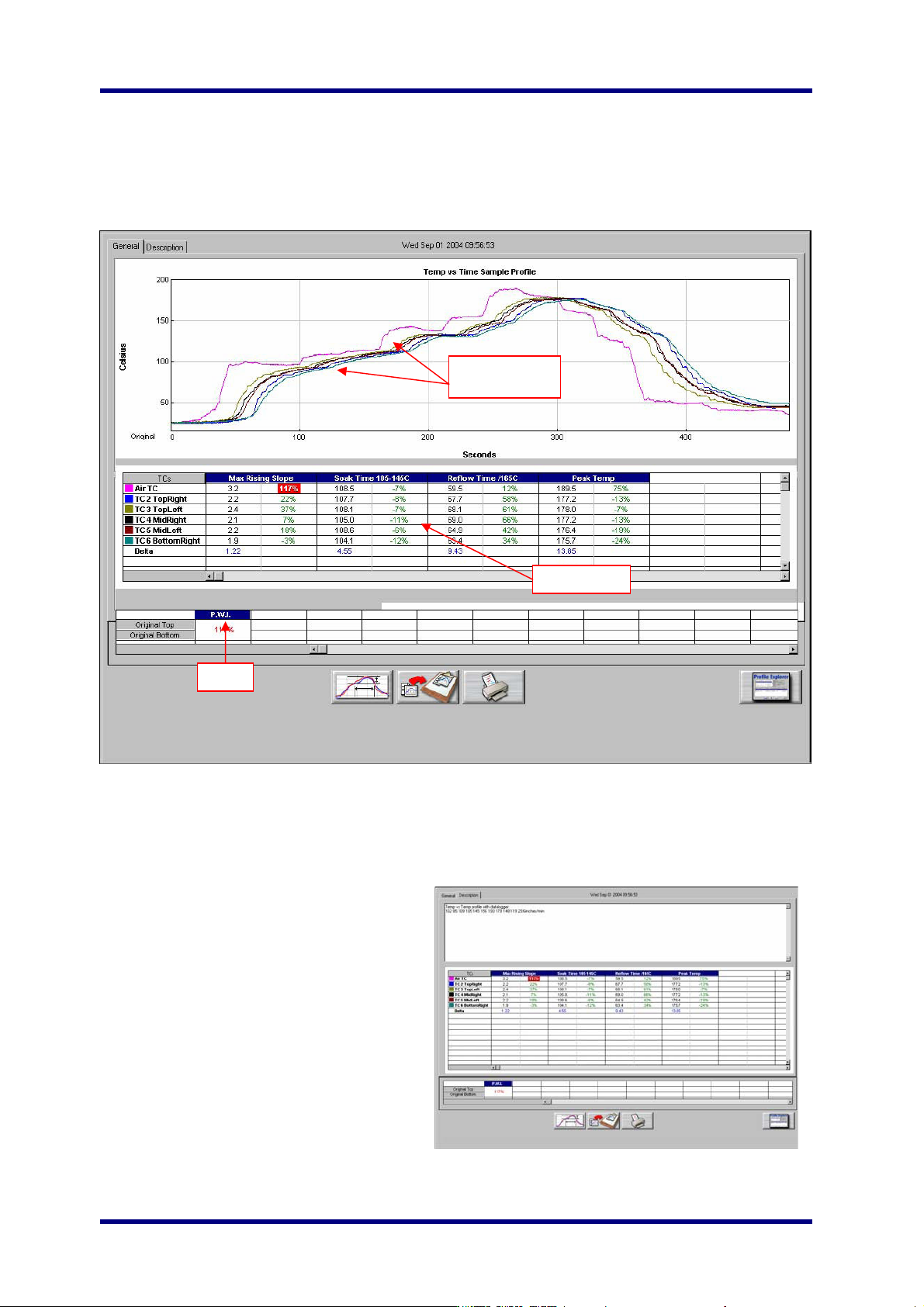
Task: Click table's horizontal scrollbar right arrow, larger window
Action: click(785, 576)
